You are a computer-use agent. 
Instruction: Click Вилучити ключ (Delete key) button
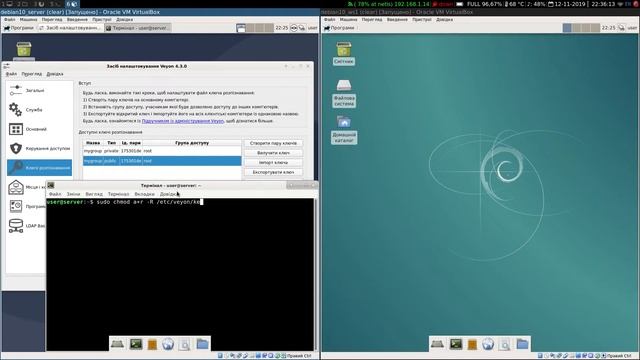tap(273, 153)
